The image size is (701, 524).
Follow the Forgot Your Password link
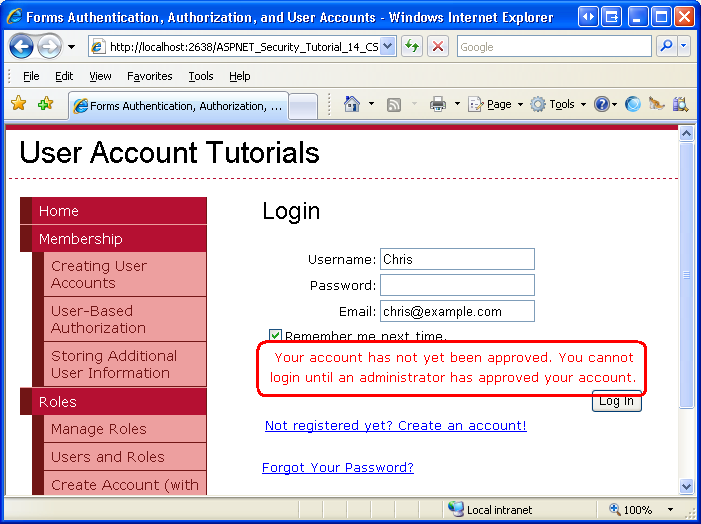tap(338, 468)
